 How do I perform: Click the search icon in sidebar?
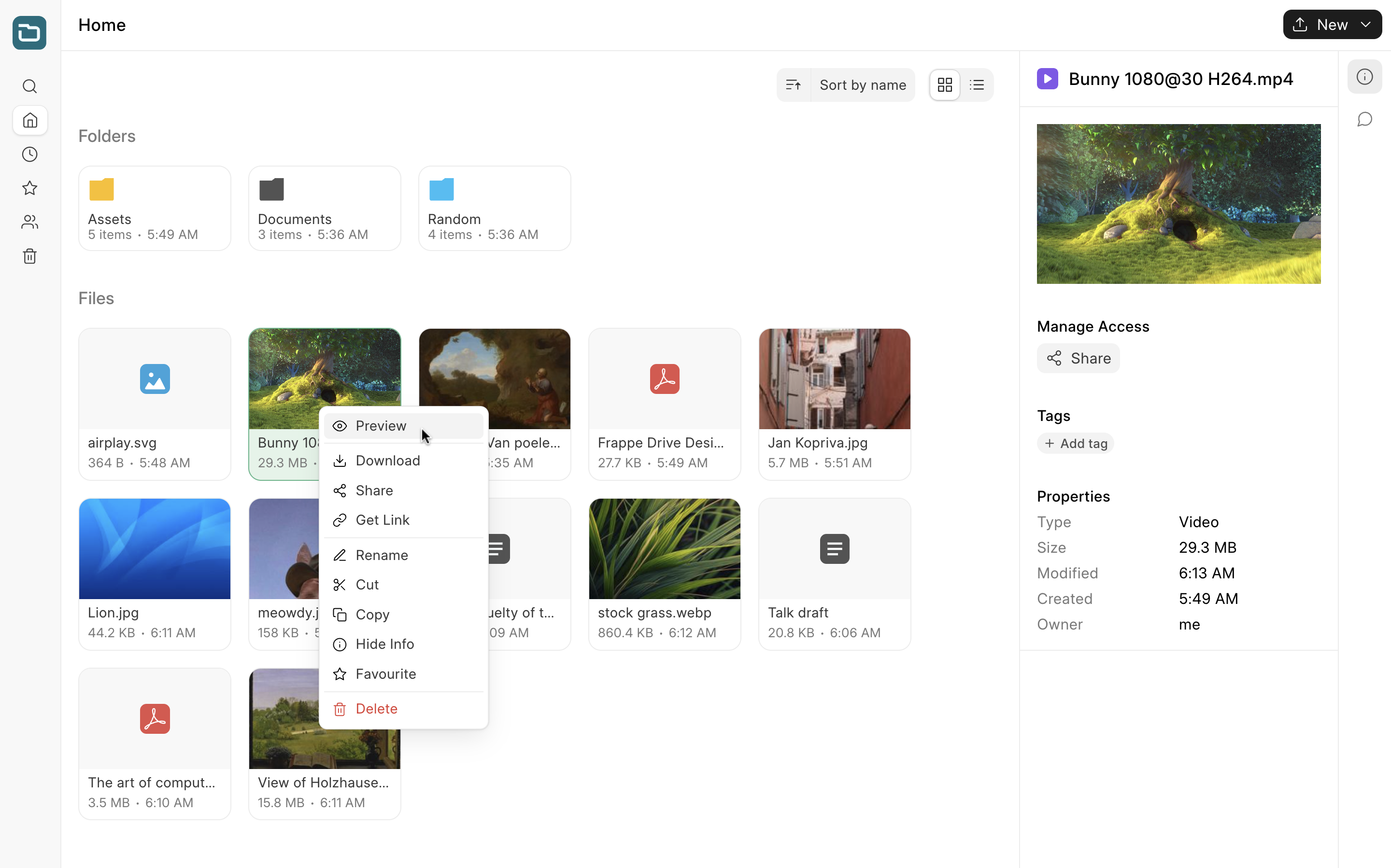[x=29, y=87]
